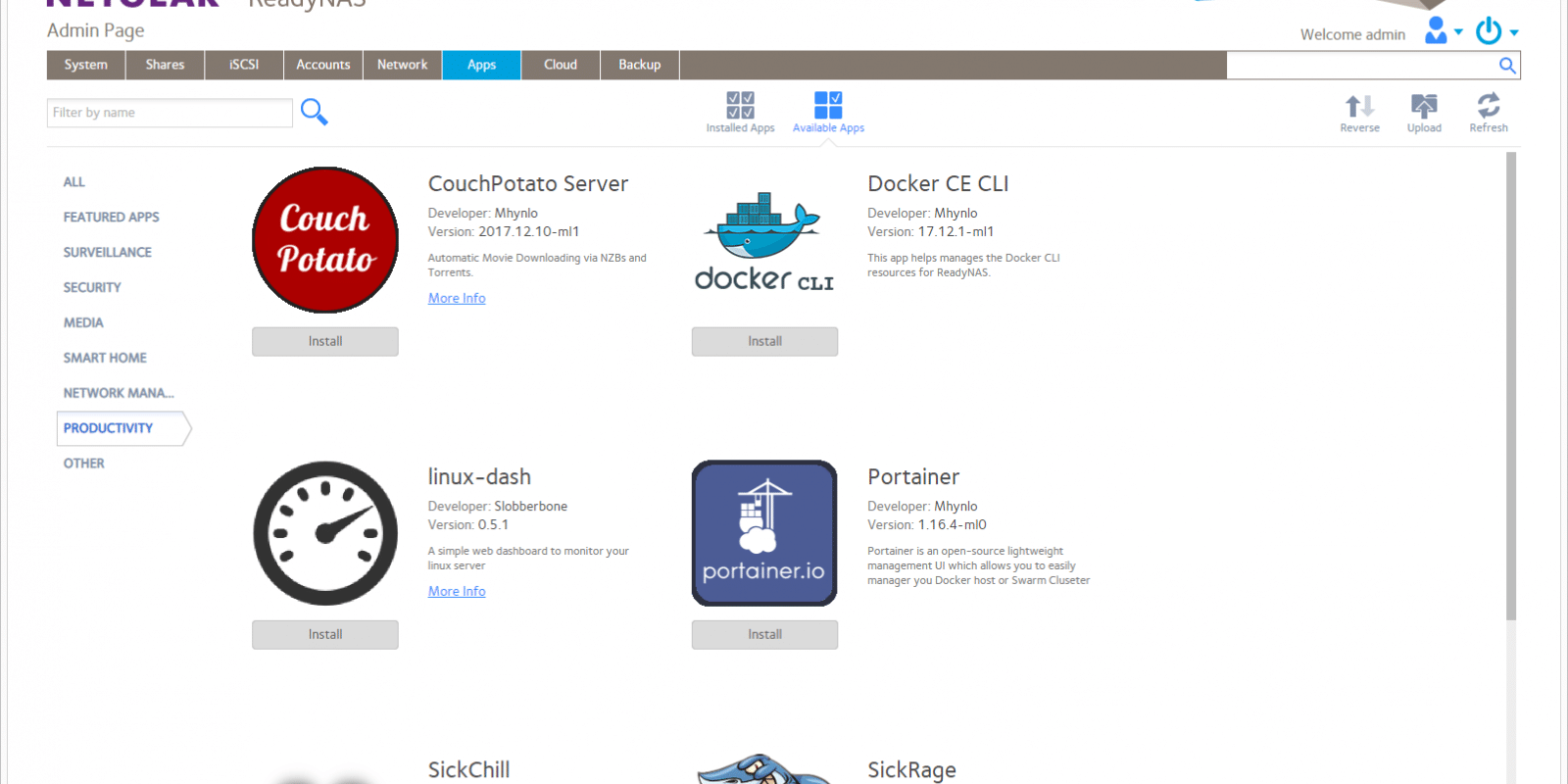Click the SickRage app title
This screenshot has height=784, width=1568.
tap(911, 770)
